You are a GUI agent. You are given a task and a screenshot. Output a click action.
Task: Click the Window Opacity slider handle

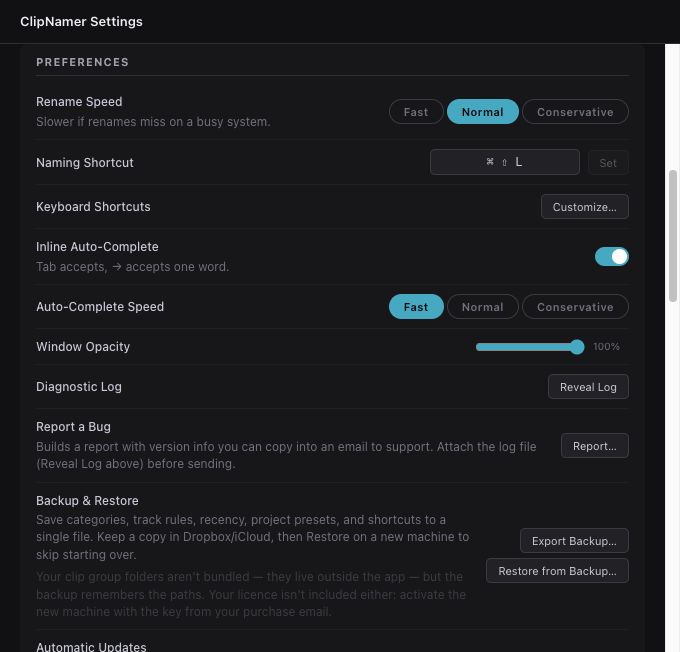point(577,347)
